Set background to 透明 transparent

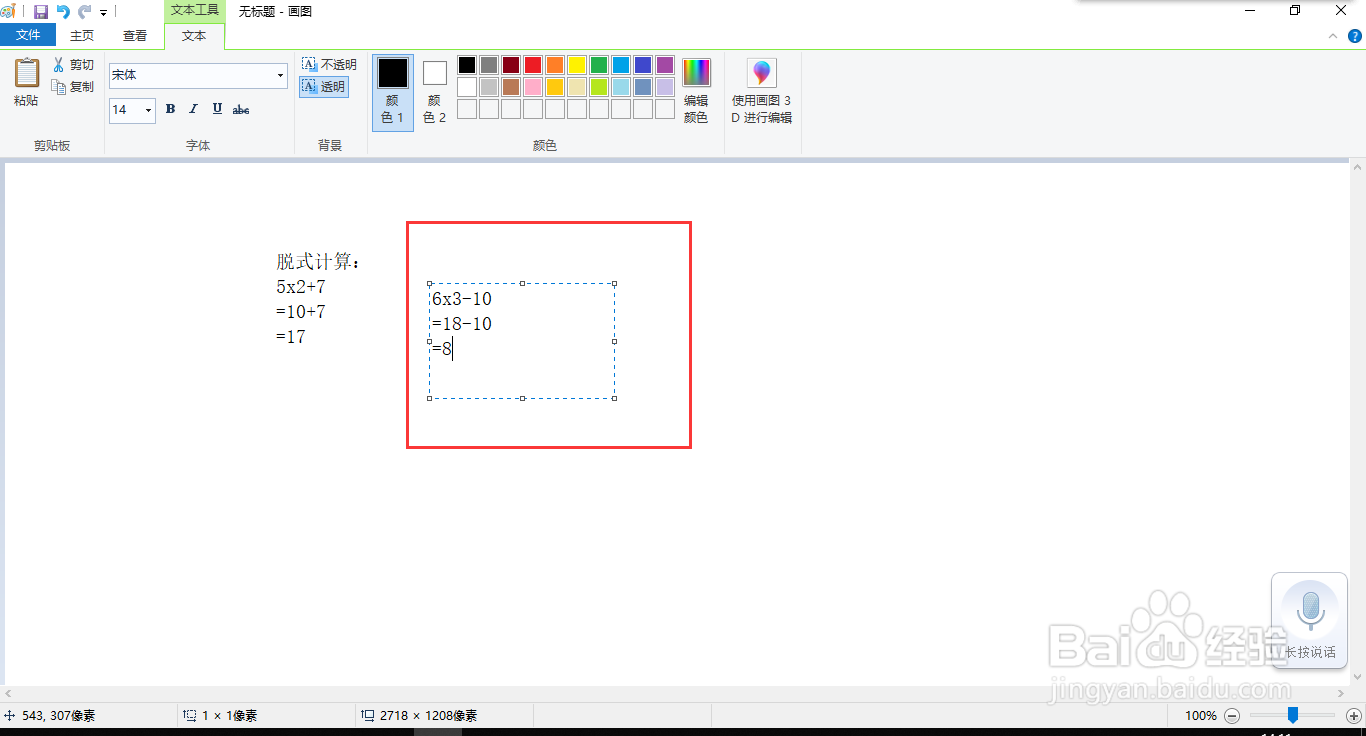click(324, 87)
